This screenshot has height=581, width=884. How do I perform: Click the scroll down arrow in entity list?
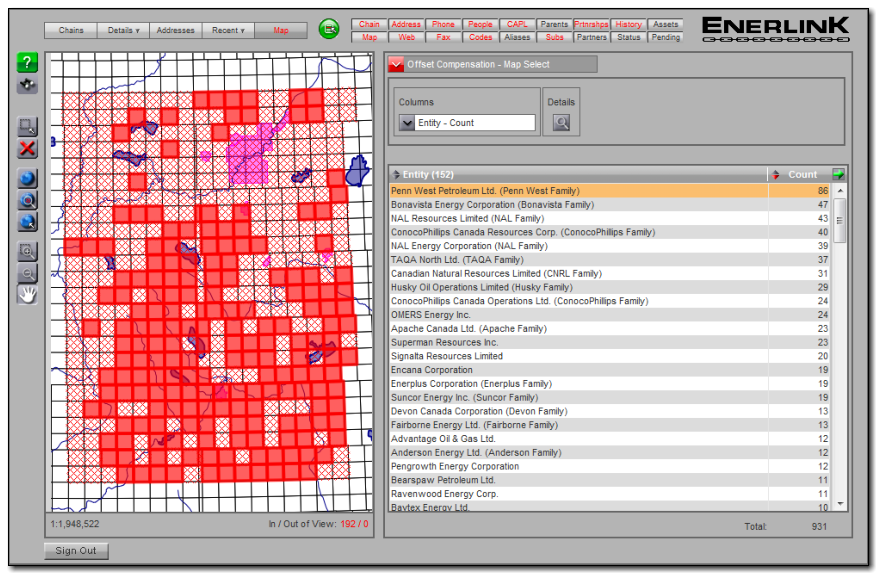tap(840, 504)
